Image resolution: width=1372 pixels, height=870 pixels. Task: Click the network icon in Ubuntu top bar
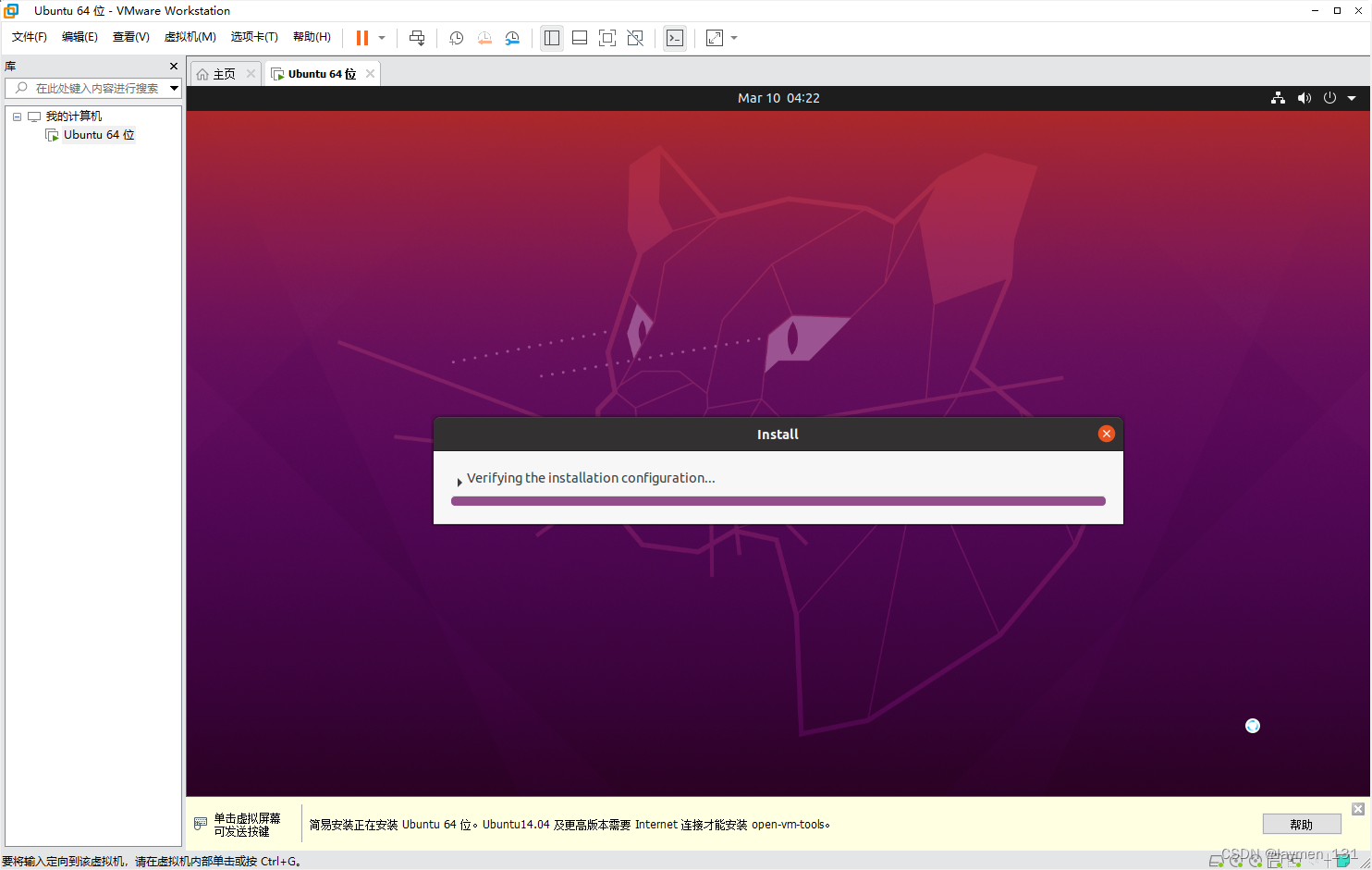click(1279, 98)
